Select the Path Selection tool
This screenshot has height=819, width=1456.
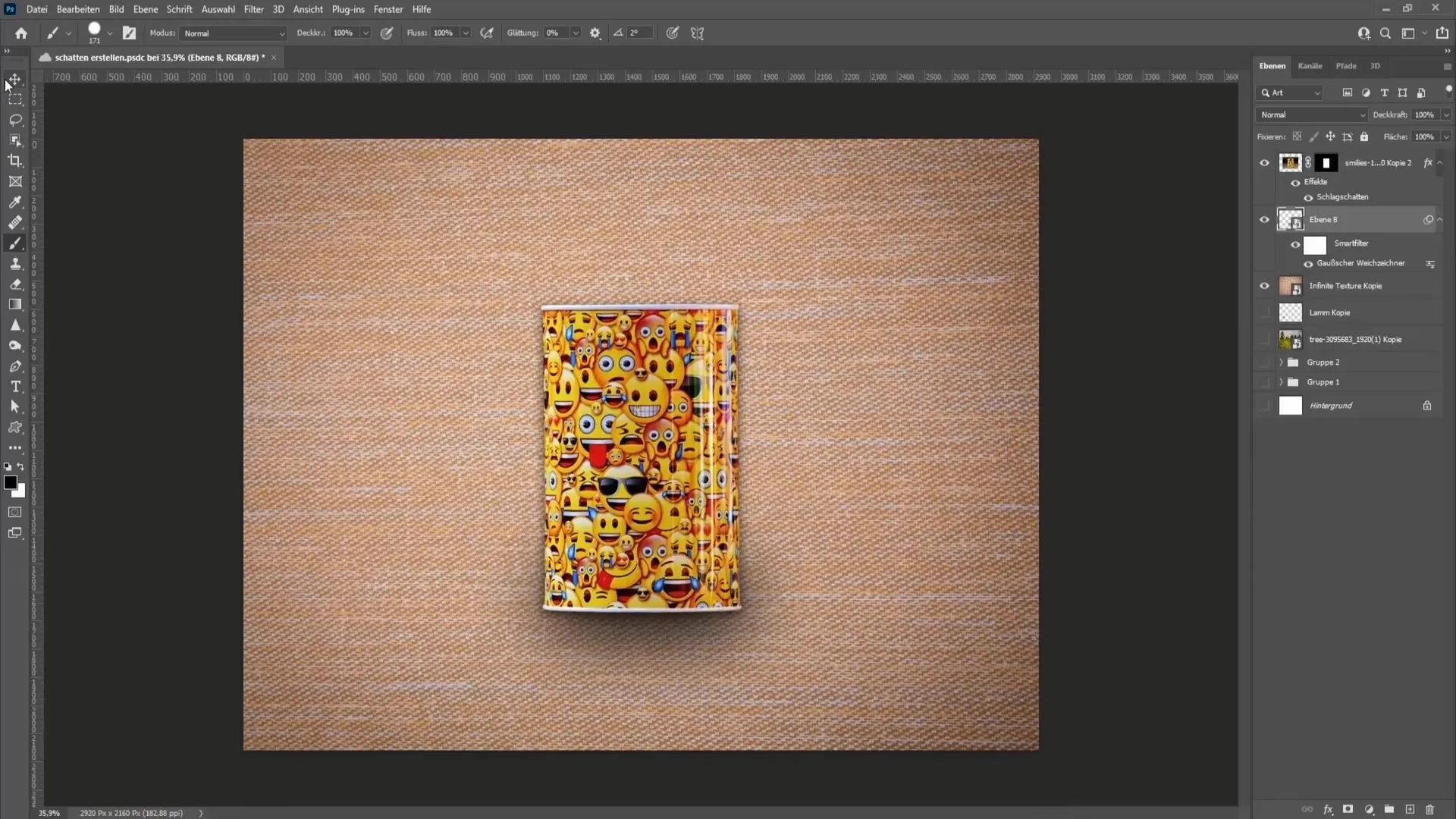15,406
